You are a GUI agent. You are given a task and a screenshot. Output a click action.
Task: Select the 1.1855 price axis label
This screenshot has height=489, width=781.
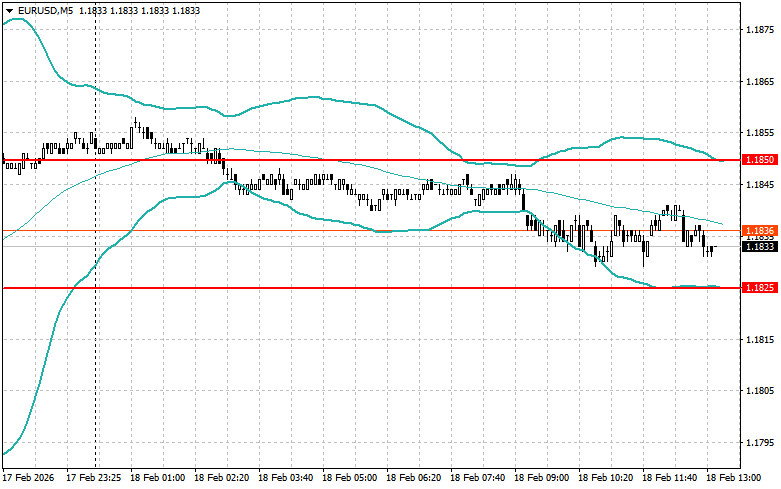(760, 133)
